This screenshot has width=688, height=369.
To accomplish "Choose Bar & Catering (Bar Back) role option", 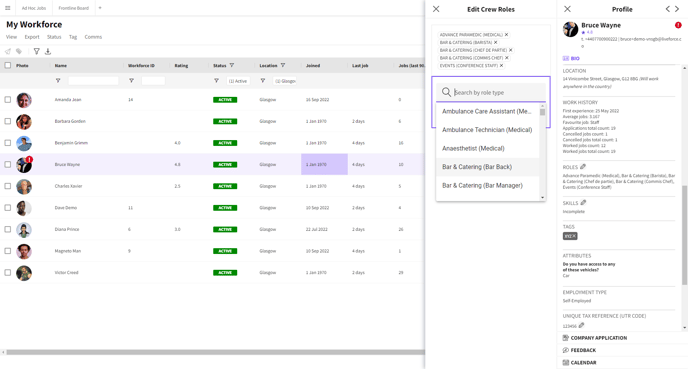I will tap(487, 167).
